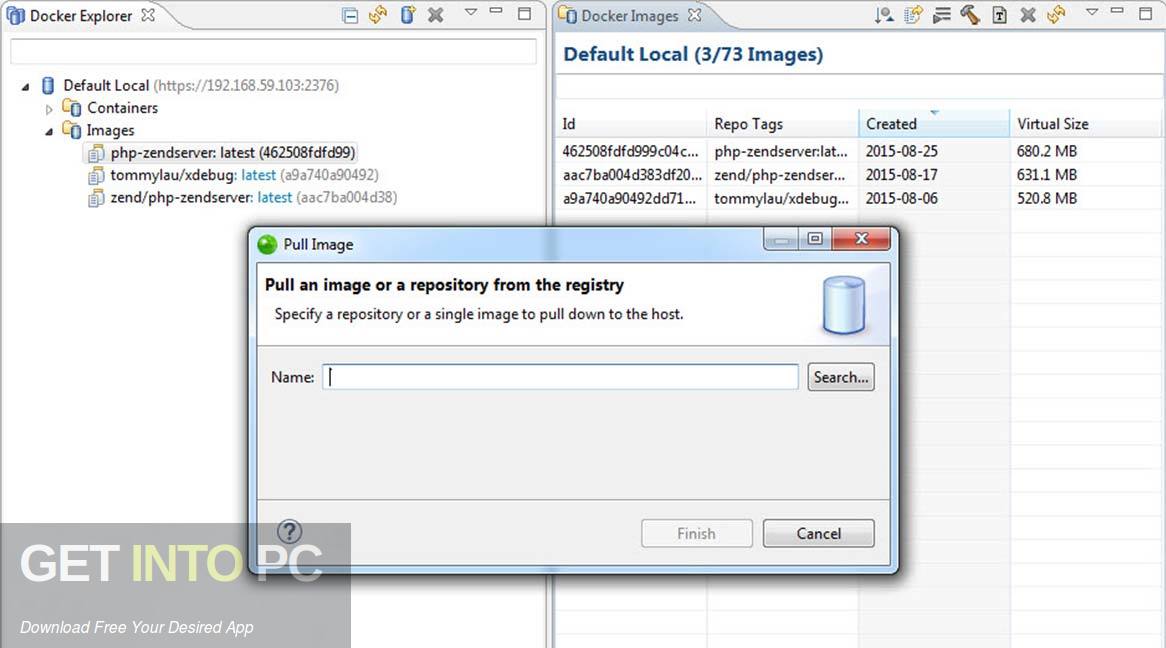Click create container icon in Docker Images

pyautogui.click(x=941, y=15)
